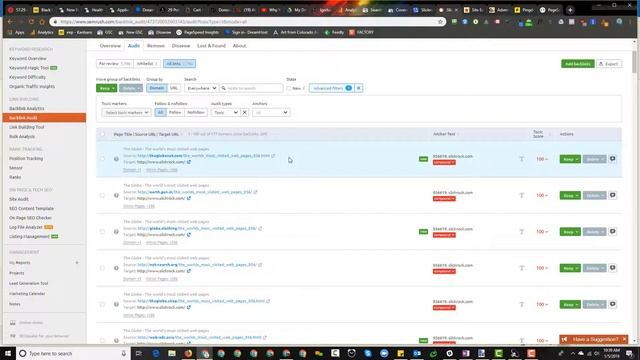
Task: Open Delete dropdown in second backlink row
Action: coord(594,195)
